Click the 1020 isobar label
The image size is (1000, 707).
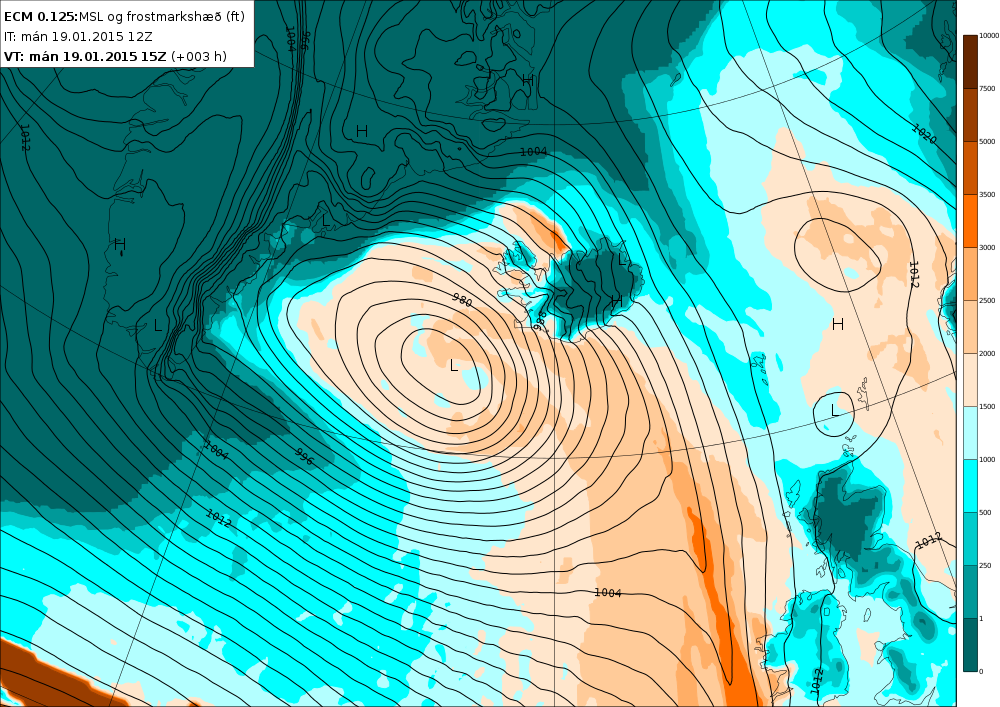[x=924, y=135]
